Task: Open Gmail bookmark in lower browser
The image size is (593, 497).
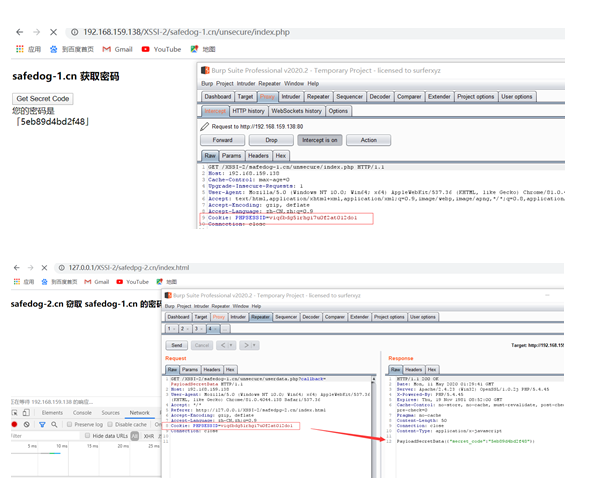Action: 97,282
